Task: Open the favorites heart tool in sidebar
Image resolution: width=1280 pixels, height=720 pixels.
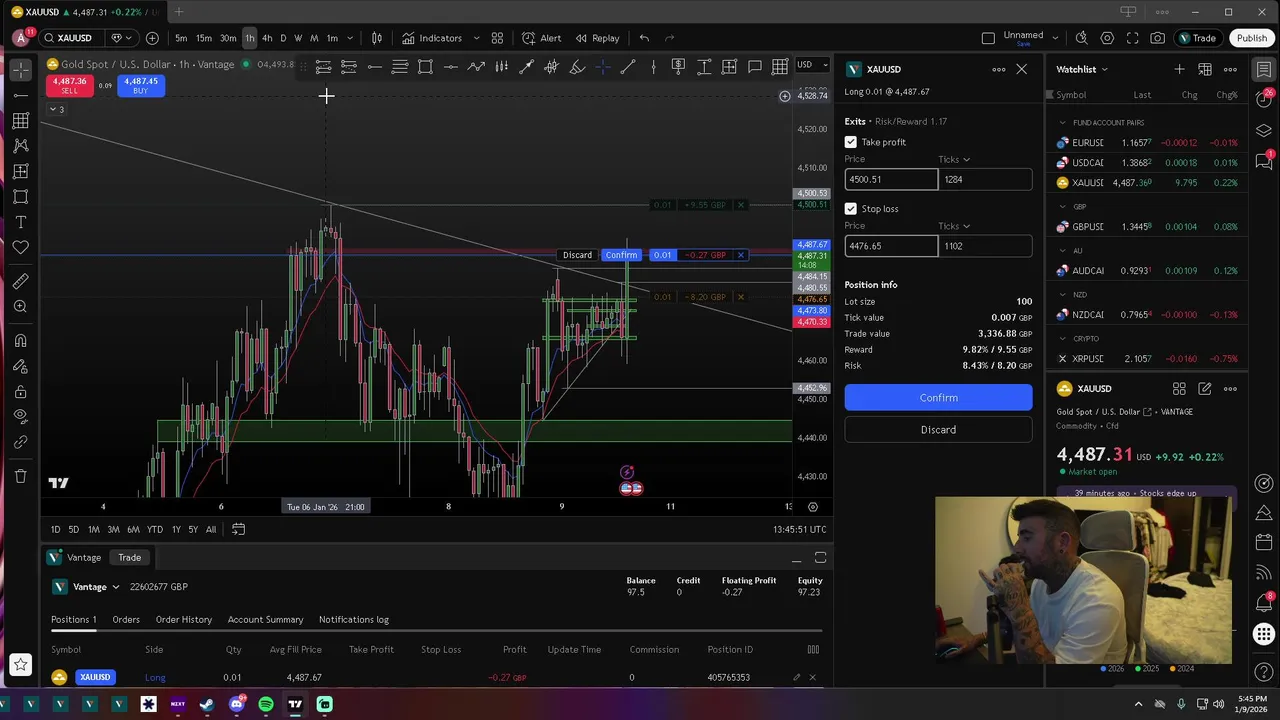Action: click(x=20, y=247)
